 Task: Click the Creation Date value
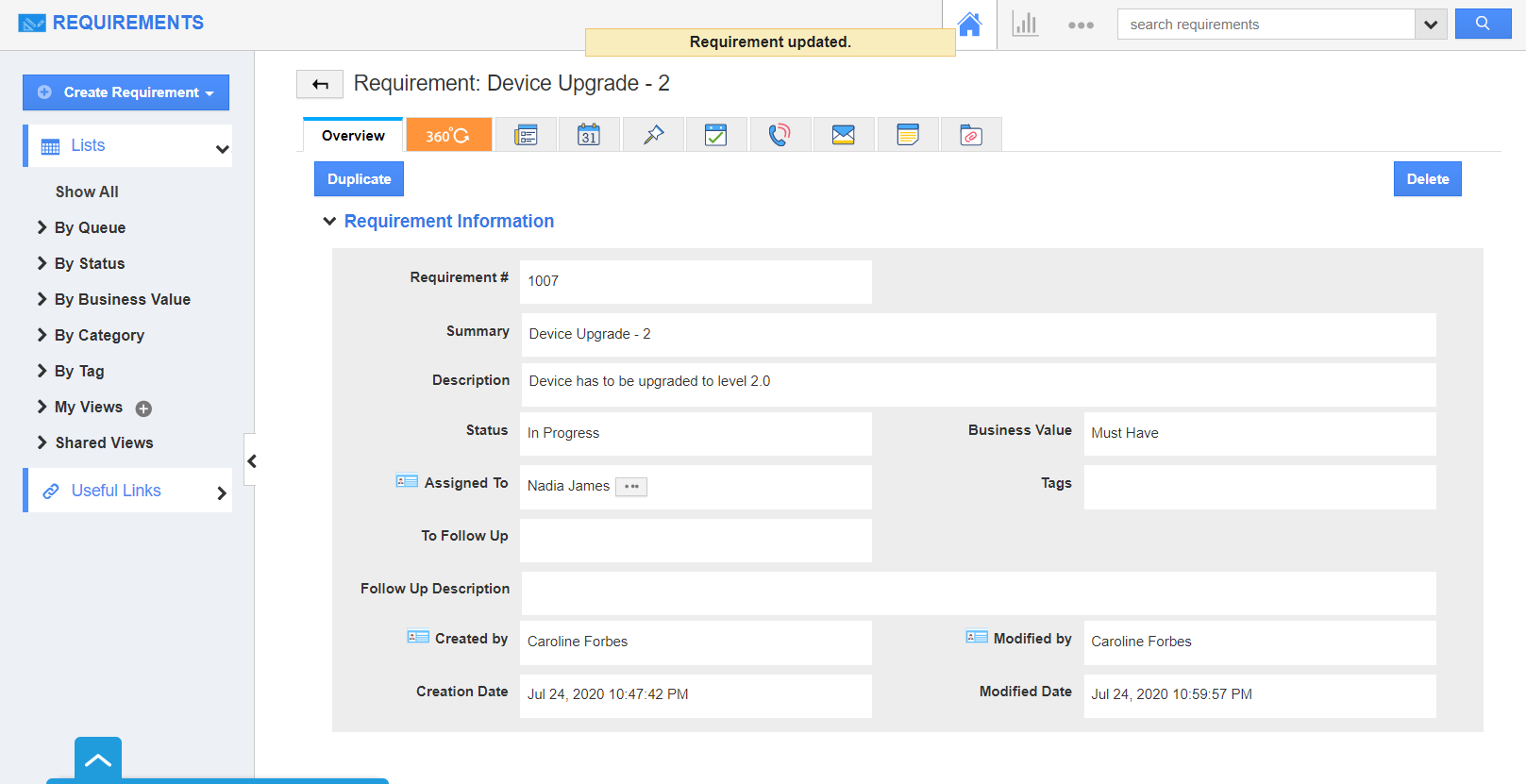tap(608, 694)
